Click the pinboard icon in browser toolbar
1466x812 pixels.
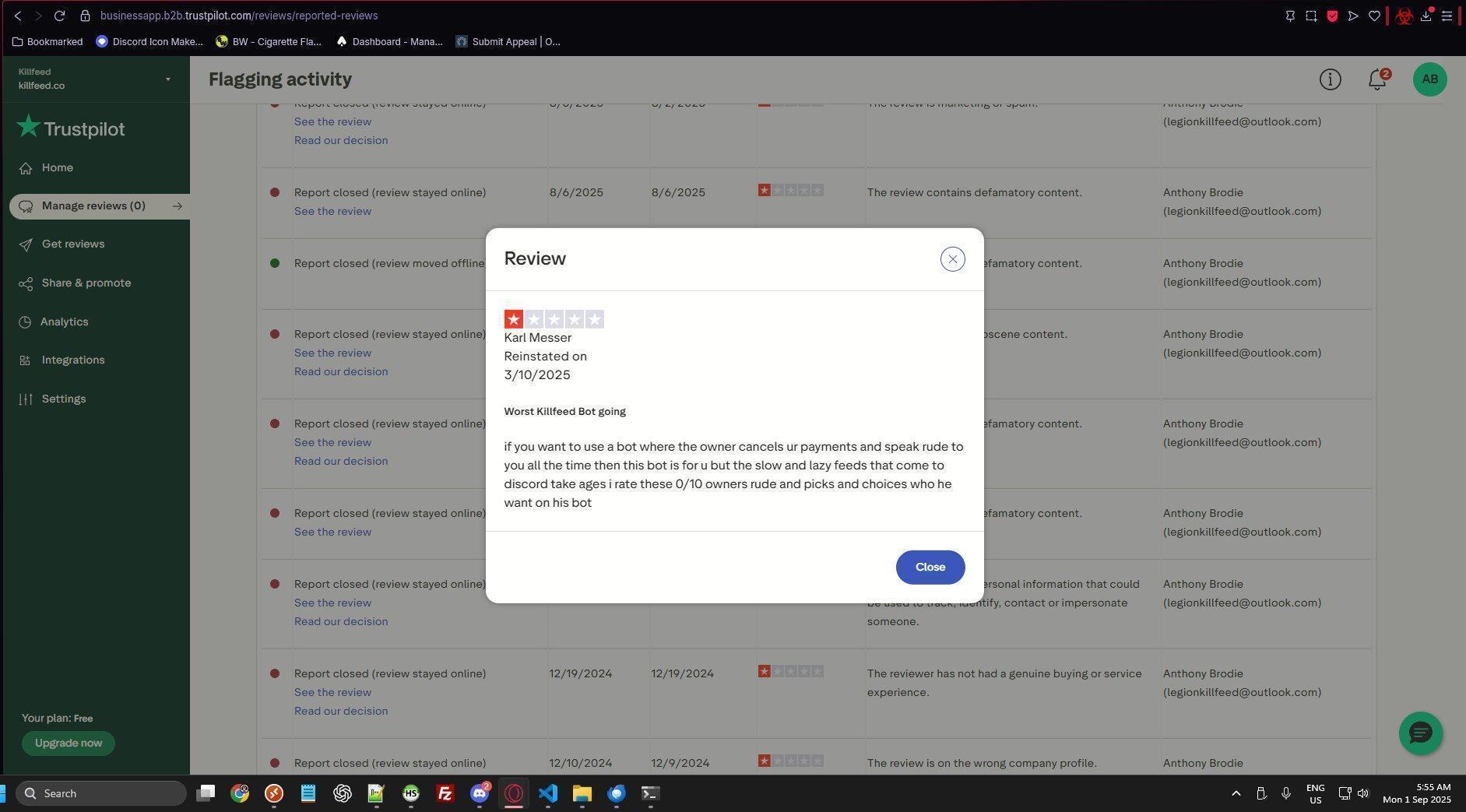pos(1290,16)
